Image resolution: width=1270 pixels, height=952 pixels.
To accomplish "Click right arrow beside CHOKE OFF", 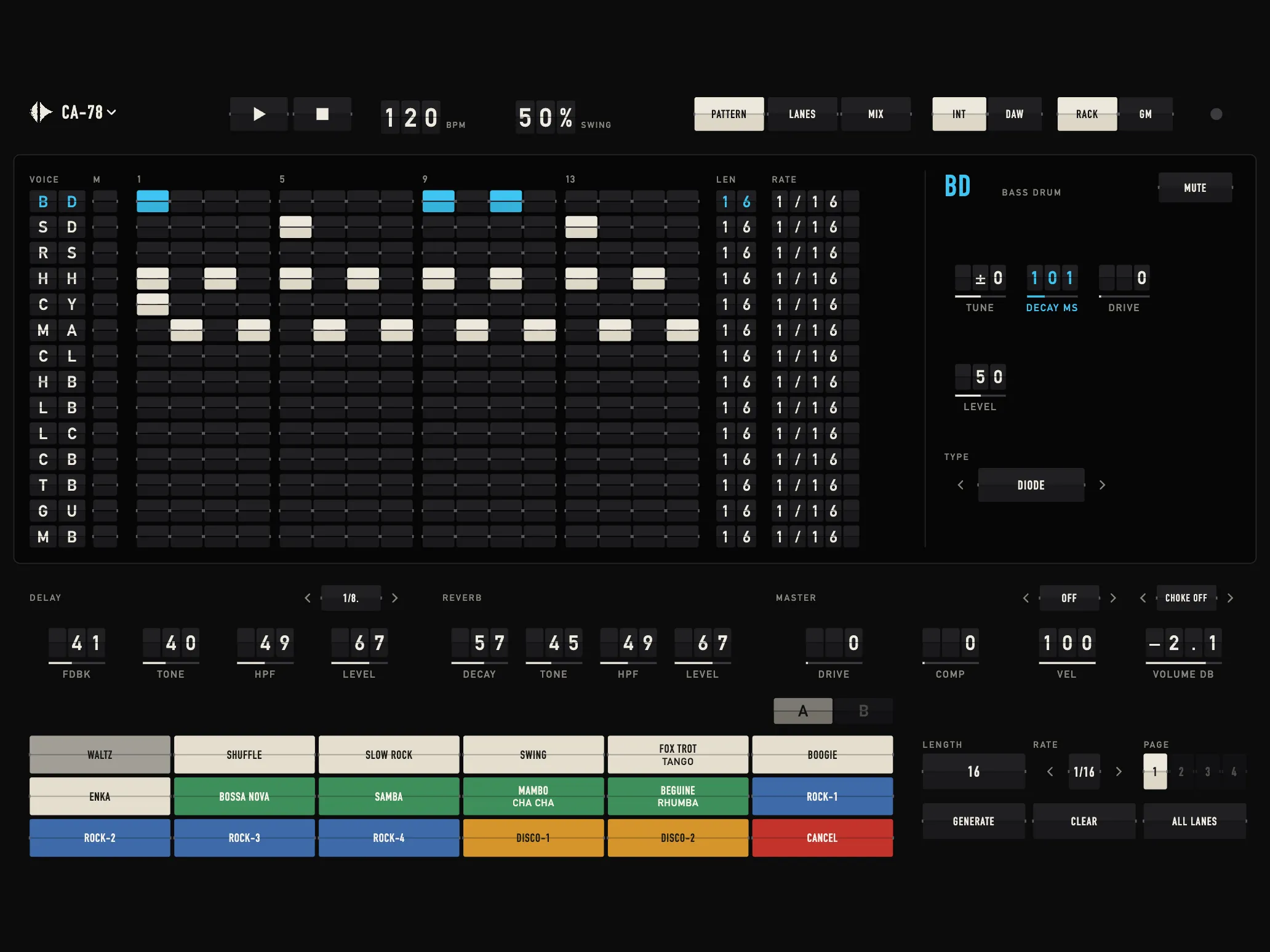I will click(x=1230, y=598).
